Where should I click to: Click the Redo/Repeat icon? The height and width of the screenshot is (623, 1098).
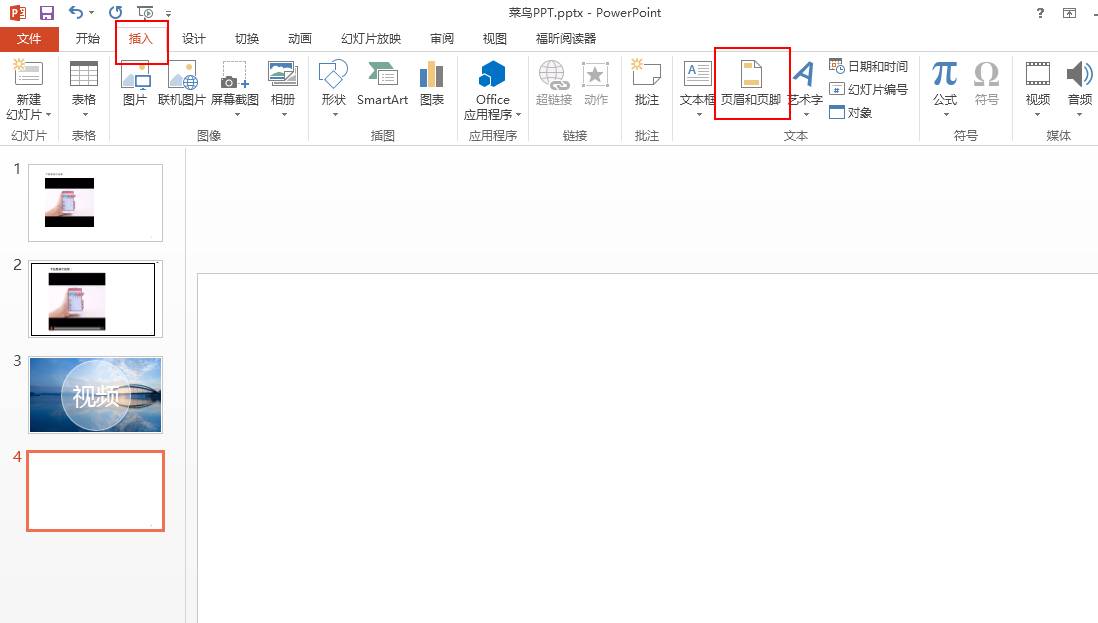[x=116, y=13]
